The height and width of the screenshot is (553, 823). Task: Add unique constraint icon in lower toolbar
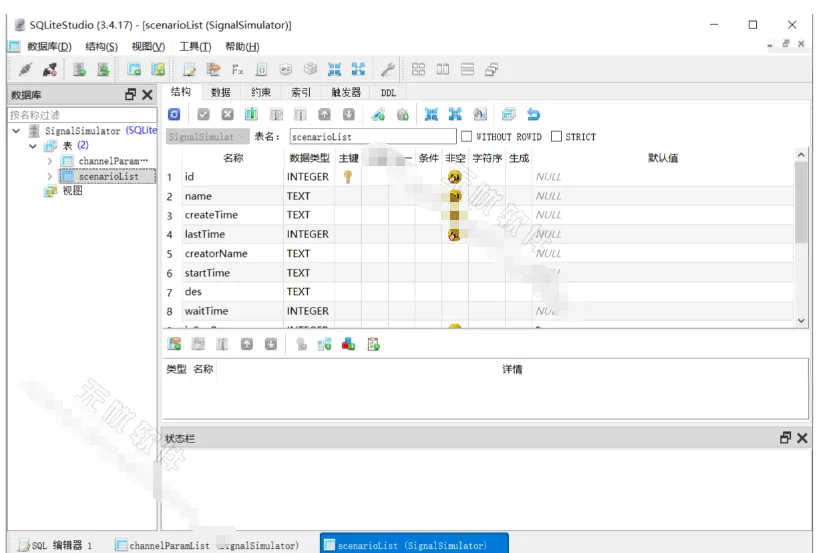pos(324,344)
